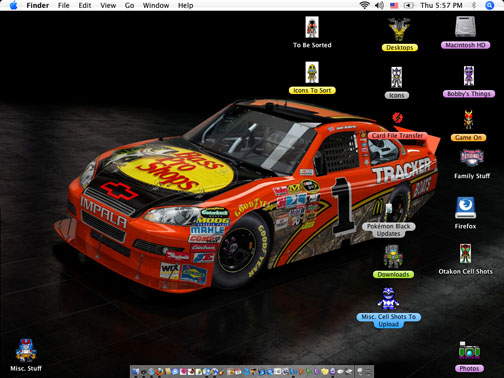Select the Photos camera icon
Image resolution: width=504 pixels, height=378 pixels.
pyautogui.click(x=469, y=351)
